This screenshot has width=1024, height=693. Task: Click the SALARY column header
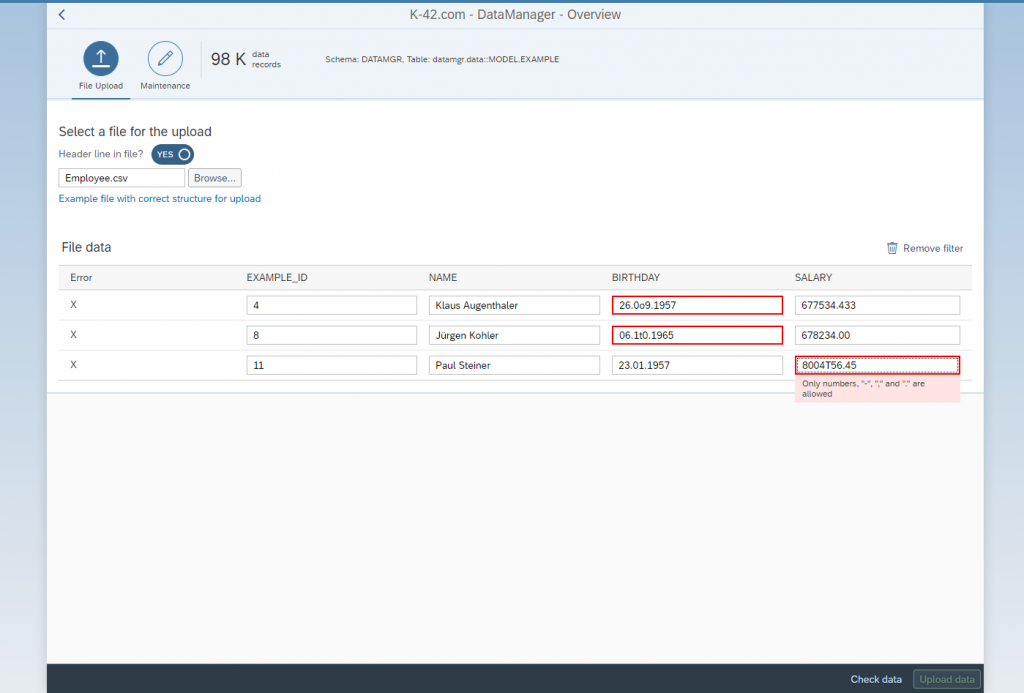(x=814, y=278)
